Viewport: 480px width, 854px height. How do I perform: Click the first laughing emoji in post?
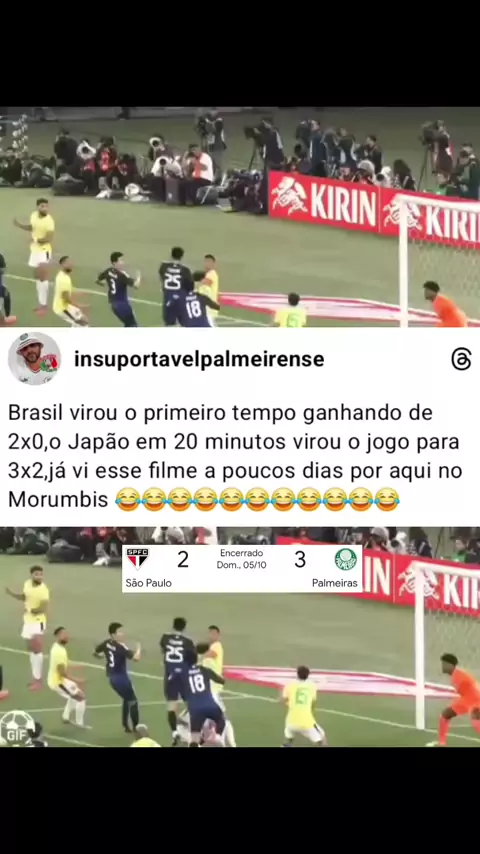(x=127, y=499)
